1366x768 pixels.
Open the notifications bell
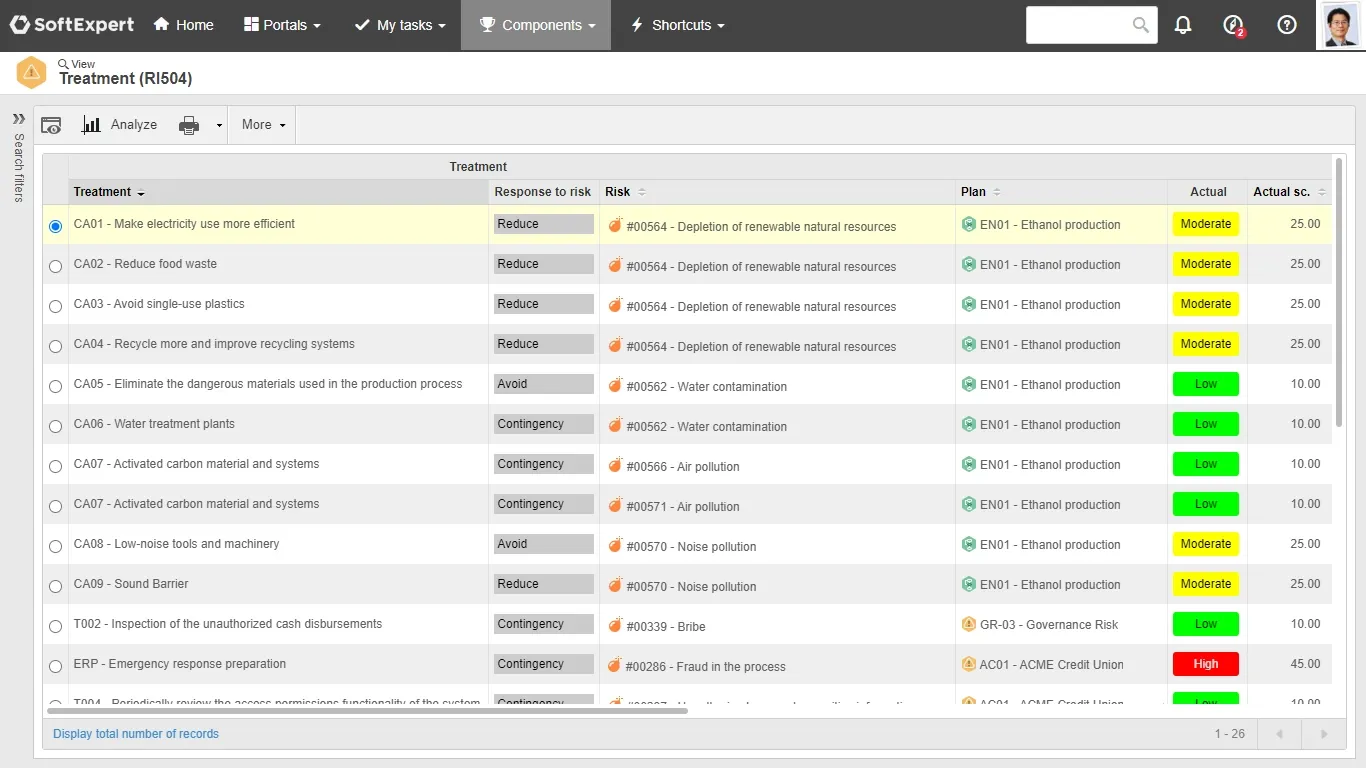pos(1183,25)
